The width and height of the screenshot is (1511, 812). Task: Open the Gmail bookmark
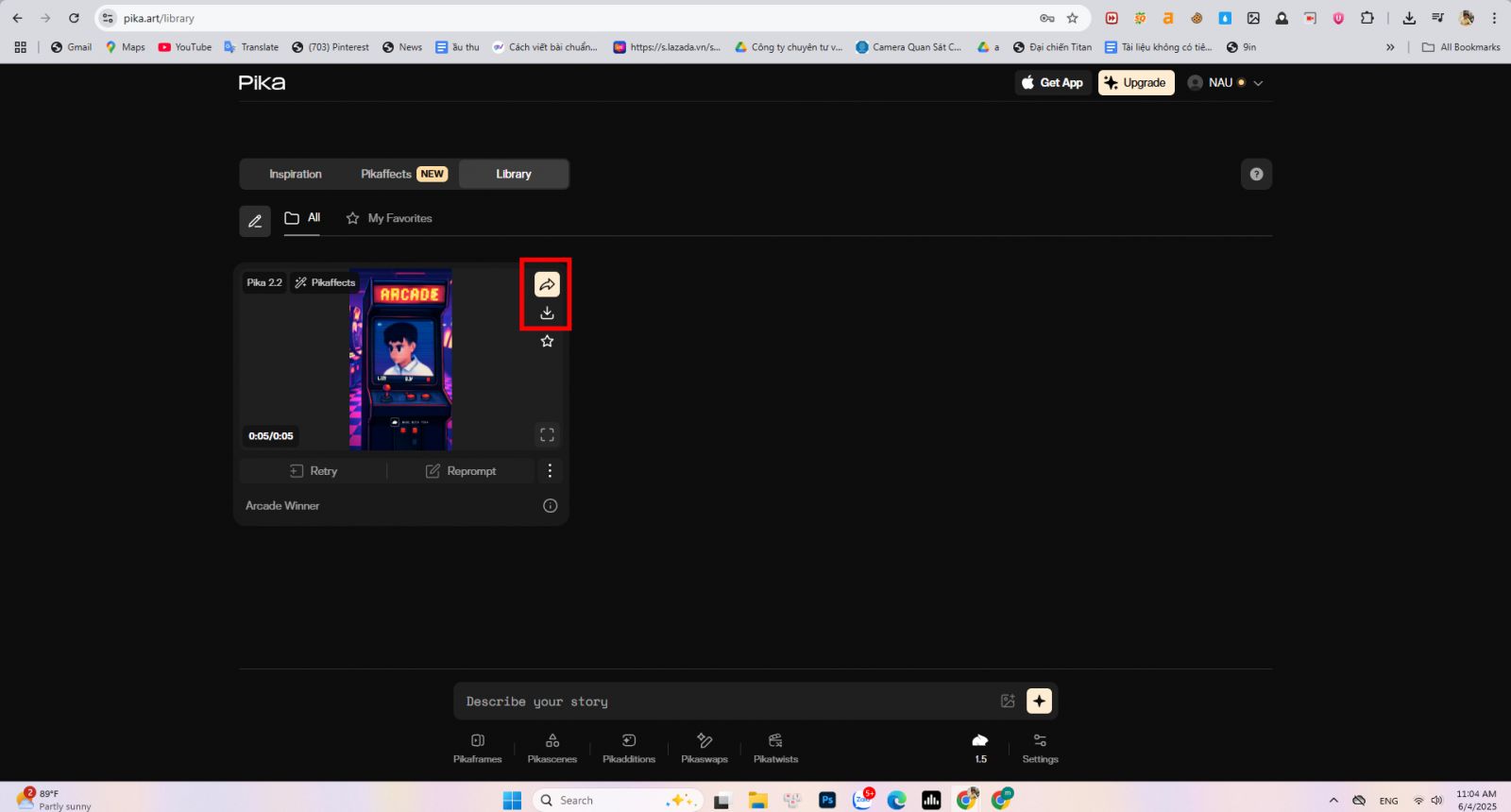tap(71, 47)
